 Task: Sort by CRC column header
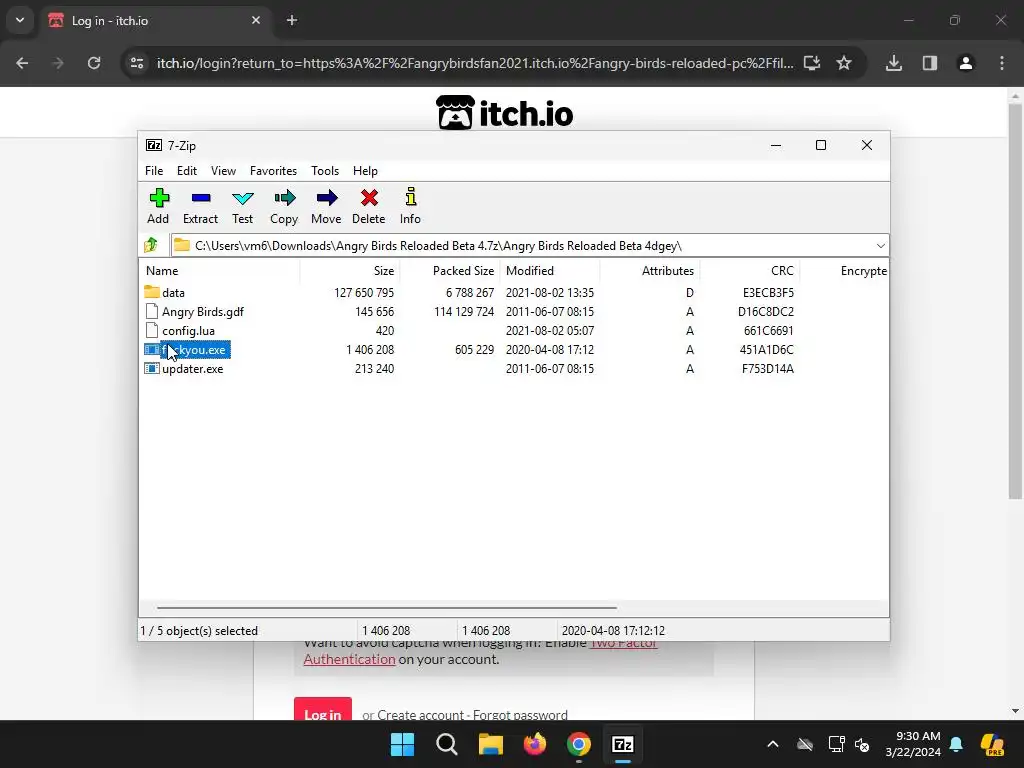pos(750,270)
